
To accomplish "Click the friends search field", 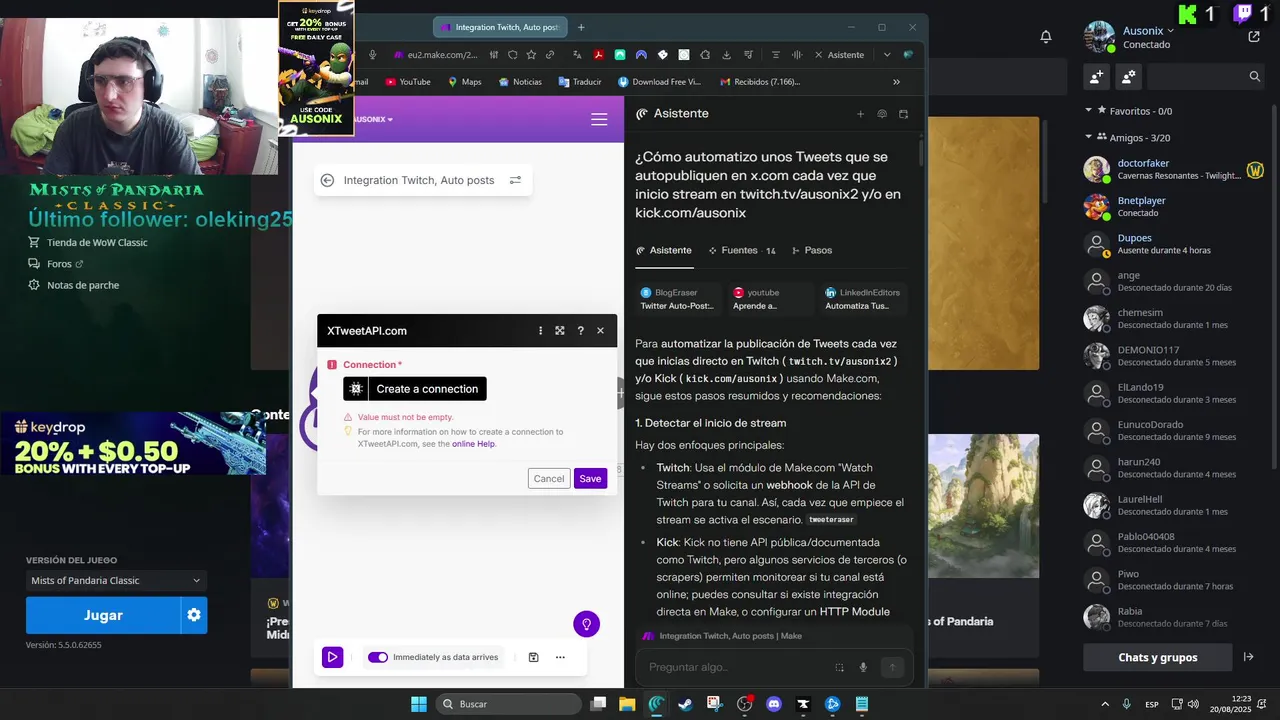I will 1206,76.
